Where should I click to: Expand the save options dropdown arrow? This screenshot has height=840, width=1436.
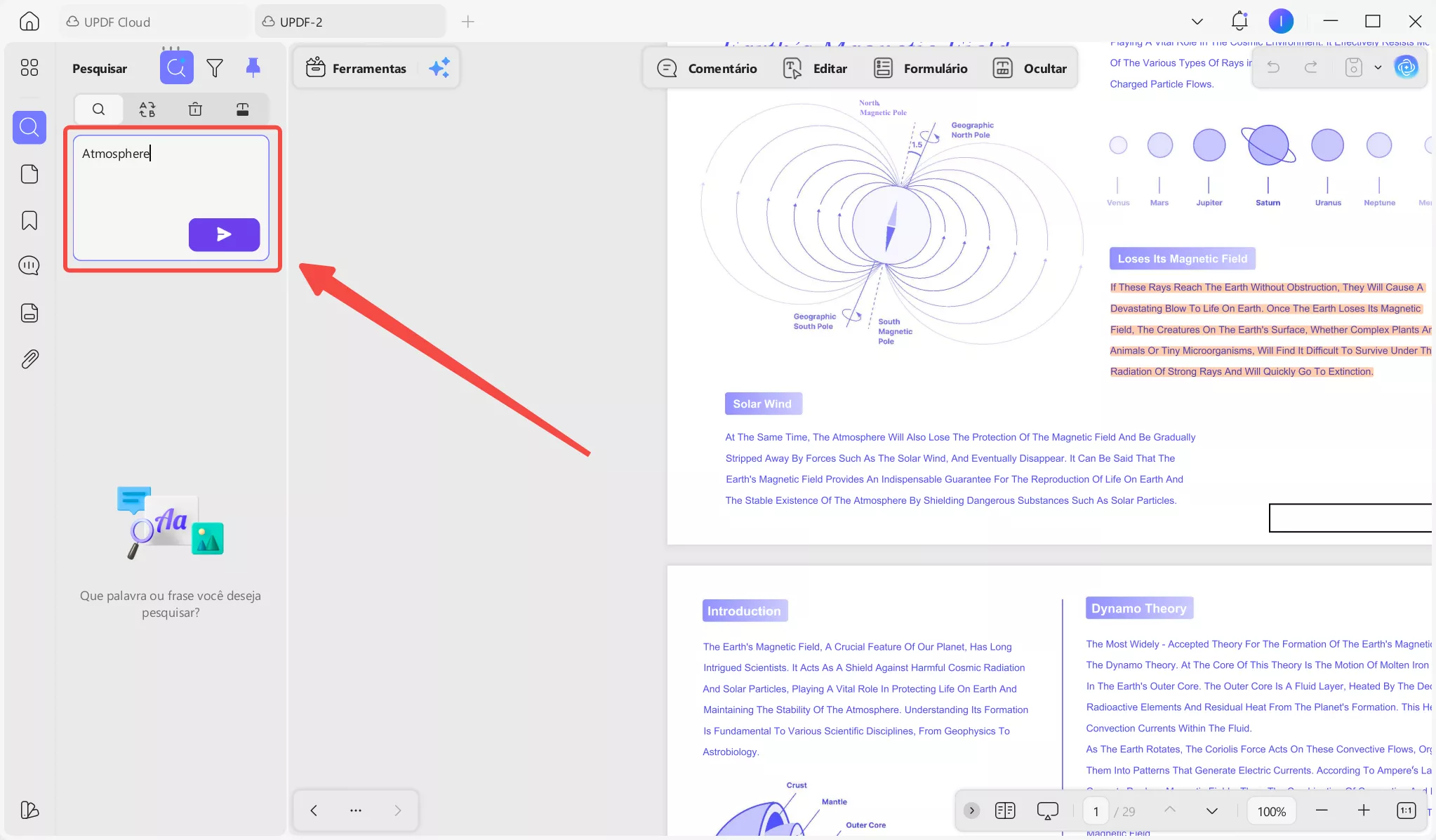pos(1378,67)
